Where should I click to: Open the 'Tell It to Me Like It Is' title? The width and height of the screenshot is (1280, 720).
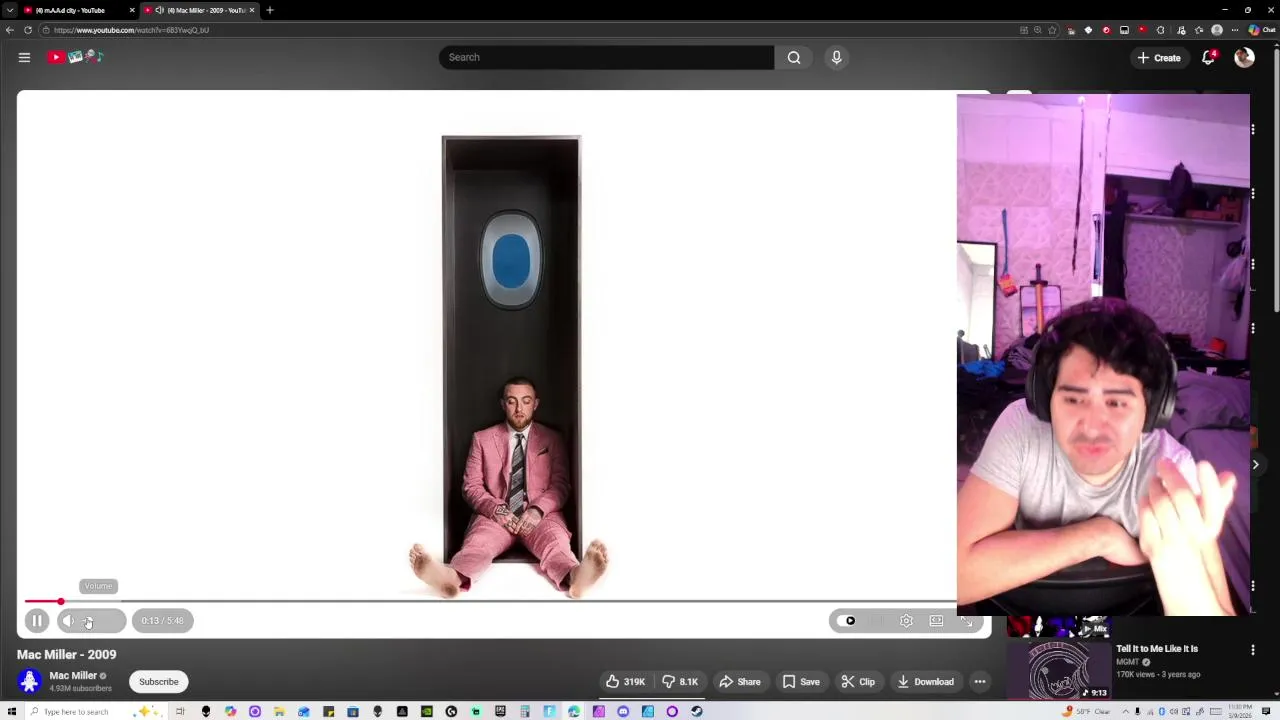[1157, 649]
